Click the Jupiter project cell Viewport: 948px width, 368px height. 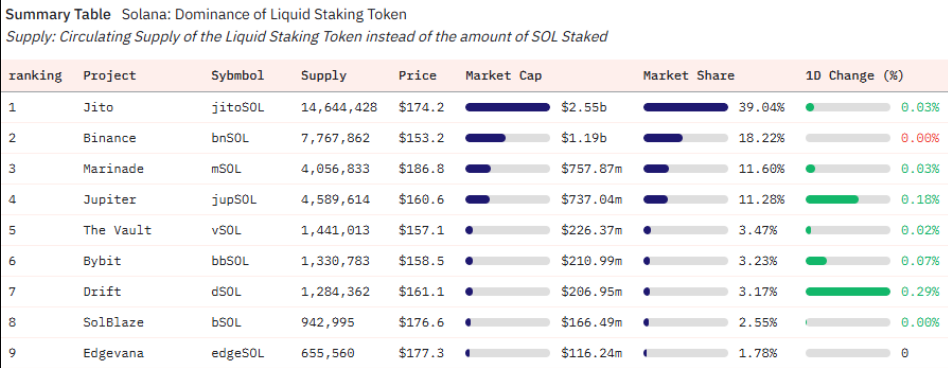coord(109,199)
